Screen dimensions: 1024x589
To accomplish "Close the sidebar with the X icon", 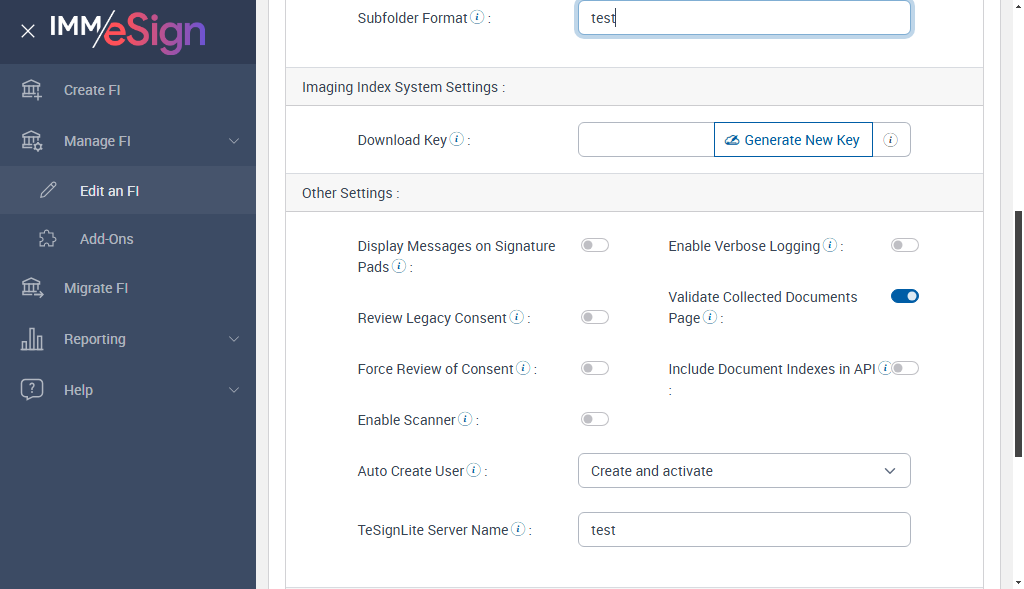I will point(28,31).
